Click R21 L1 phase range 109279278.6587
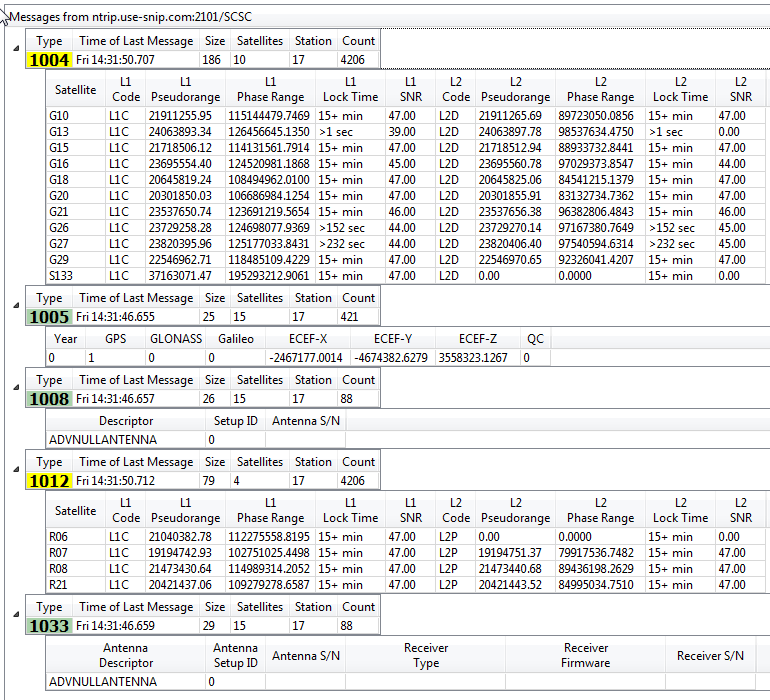 point(269,585)
